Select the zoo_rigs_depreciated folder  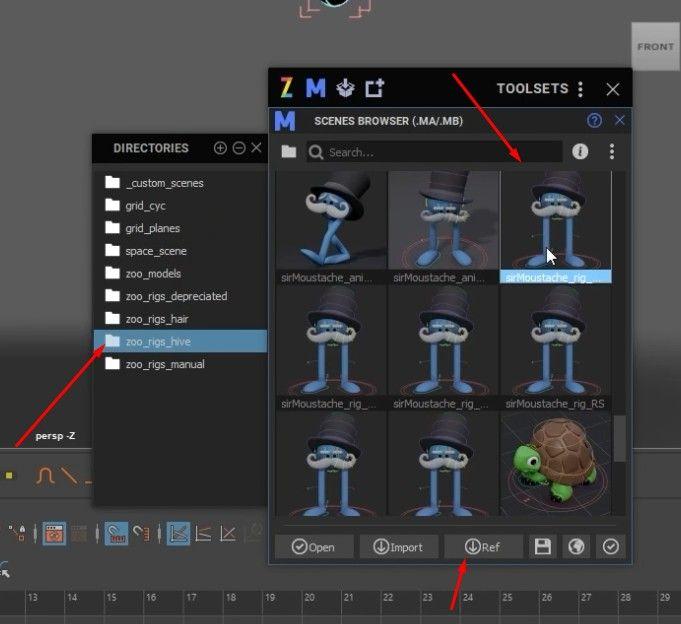180,296
